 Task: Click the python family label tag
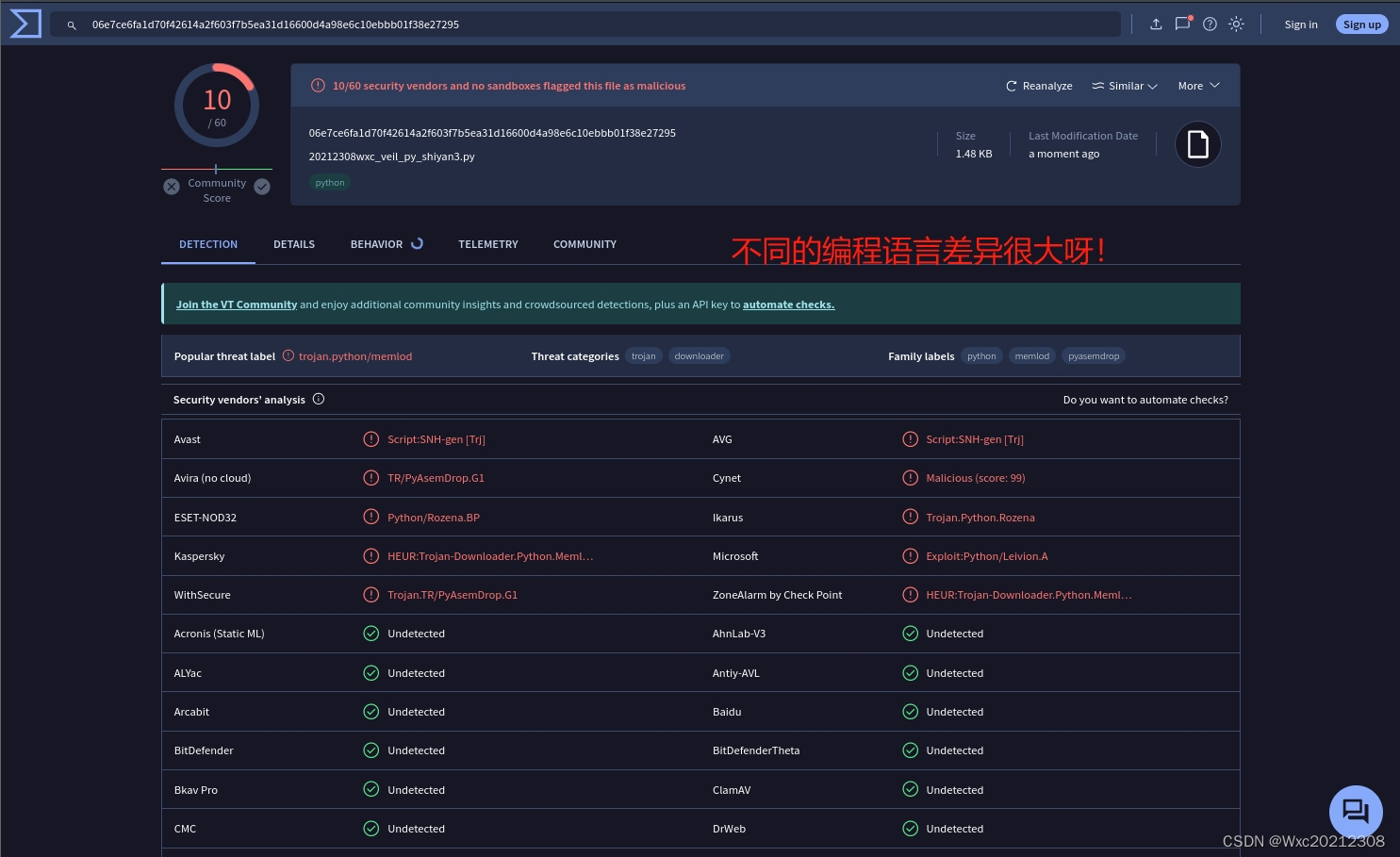(981, 356)
